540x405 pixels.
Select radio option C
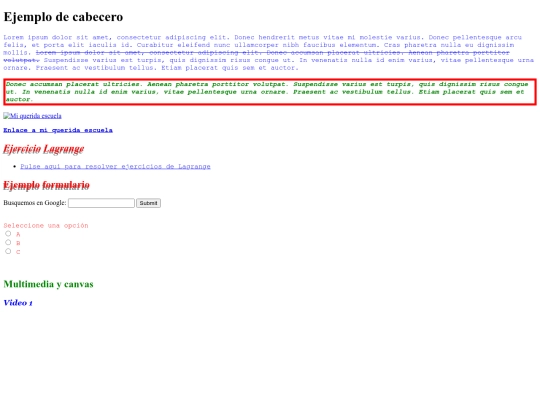click(8, 251)
